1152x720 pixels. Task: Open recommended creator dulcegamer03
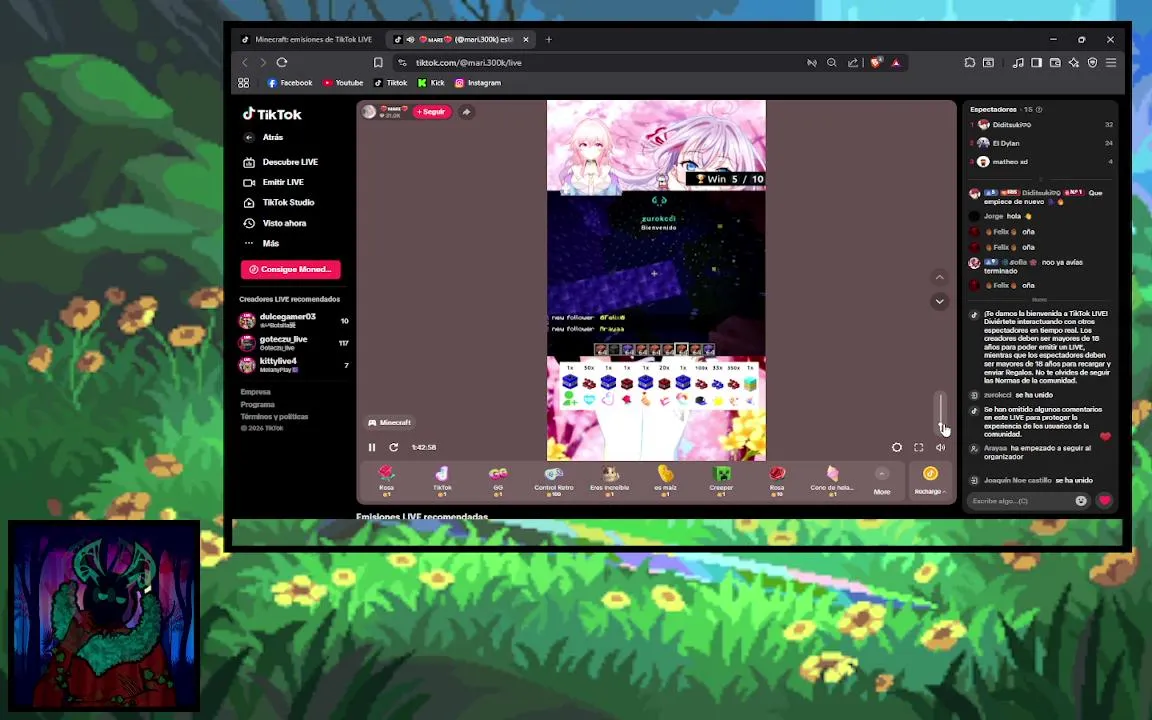(x=294, y=320)
